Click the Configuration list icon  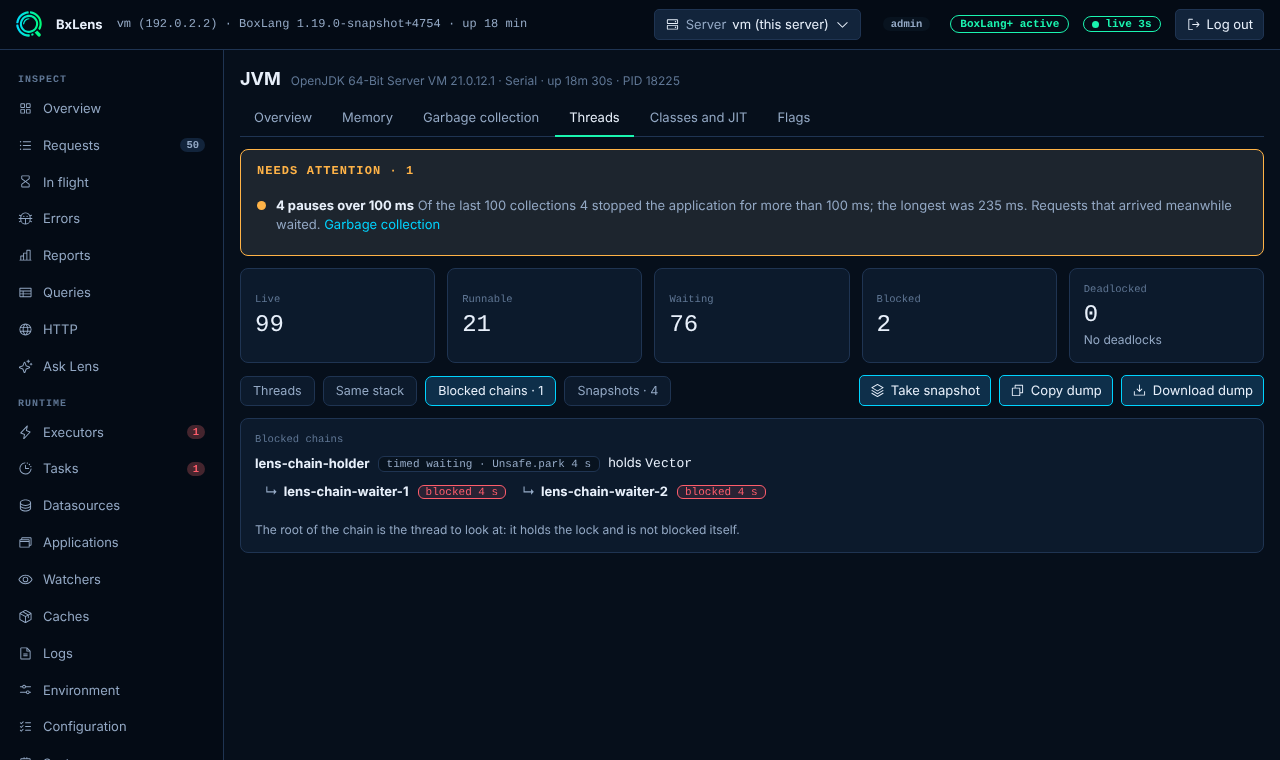26,726
